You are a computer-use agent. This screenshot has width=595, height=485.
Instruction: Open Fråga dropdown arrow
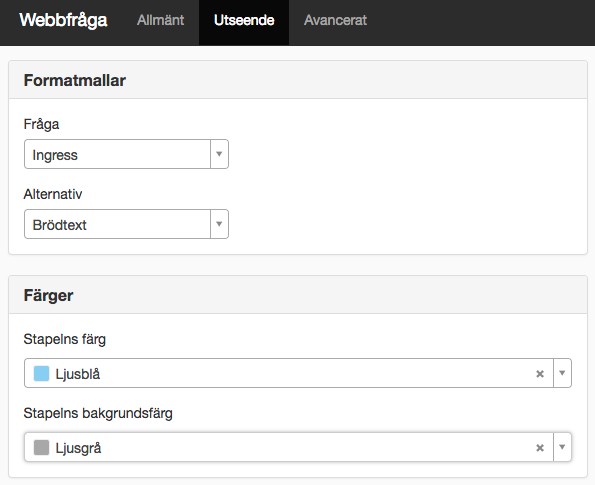(x=219, y=154)
